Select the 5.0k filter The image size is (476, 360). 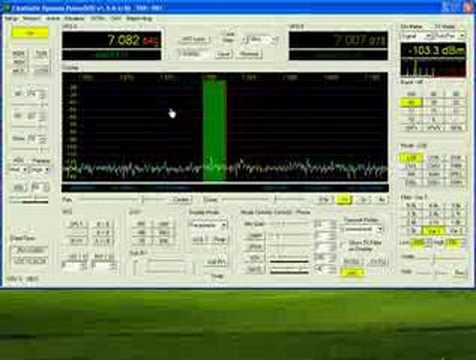(x=411, y=206)
